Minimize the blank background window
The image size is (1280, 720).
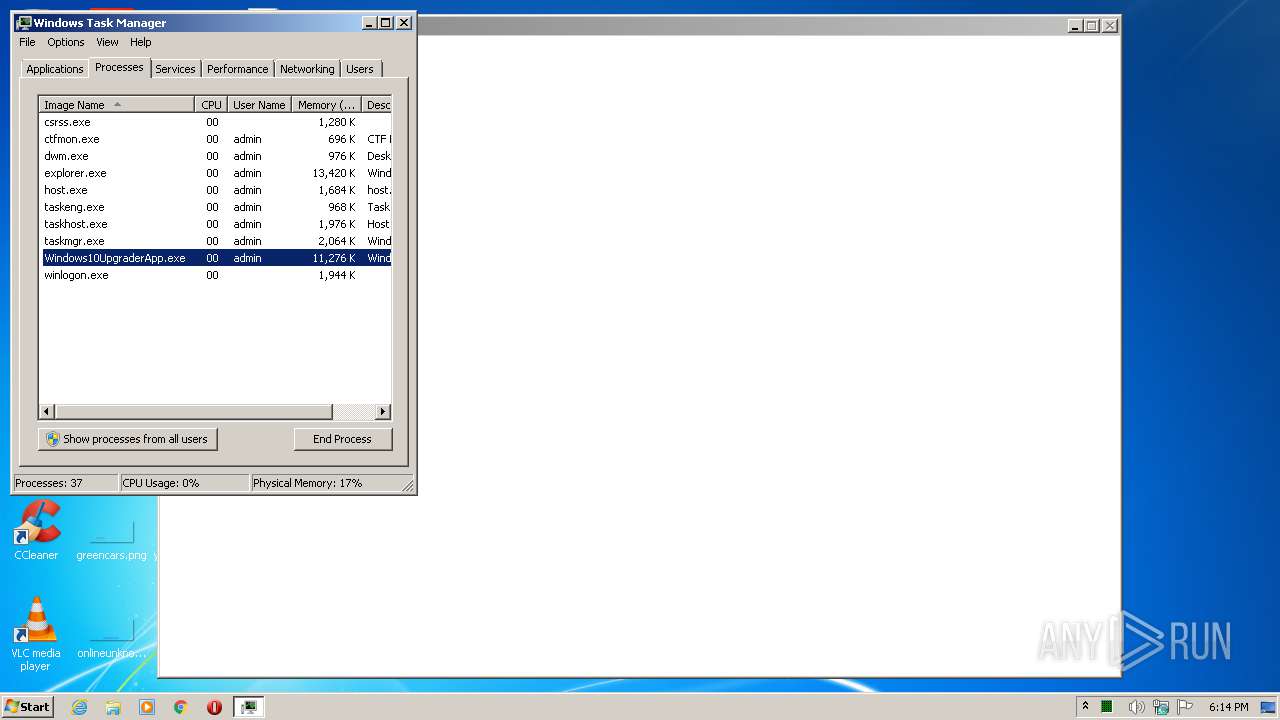point(1075,26)
